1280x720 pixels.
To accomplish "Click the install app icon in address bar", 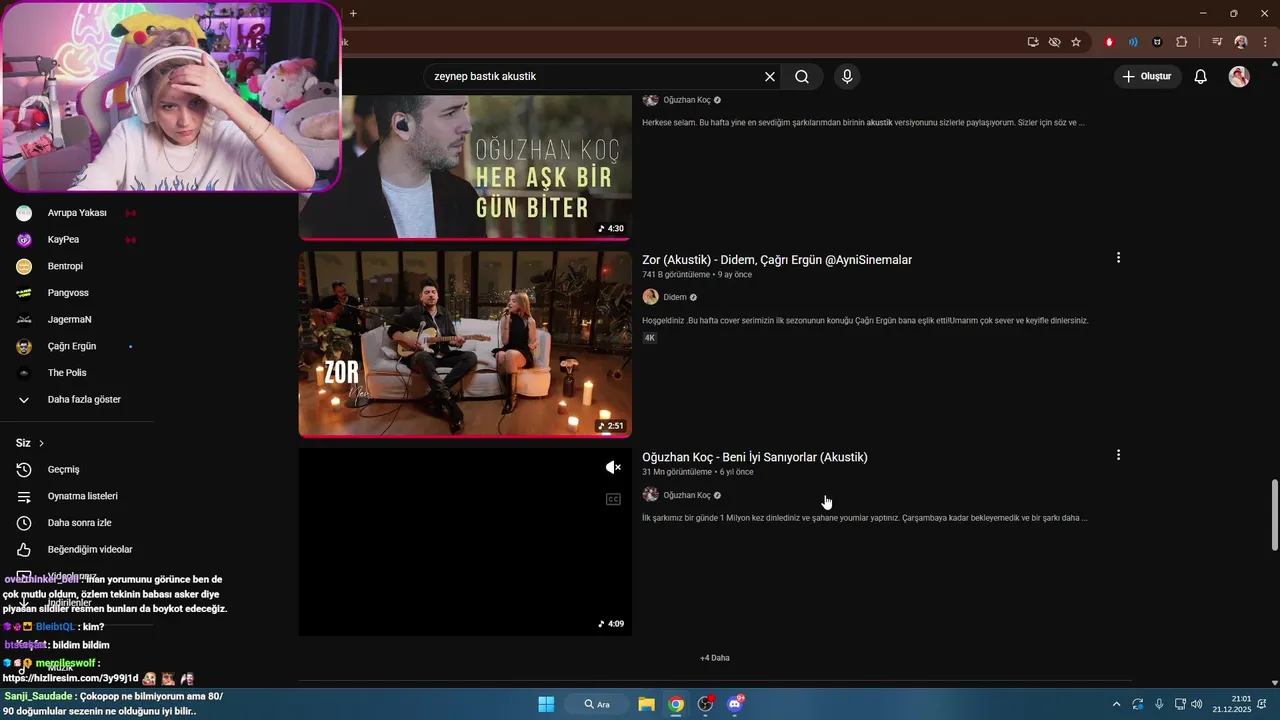I will tap(1033, 42).
